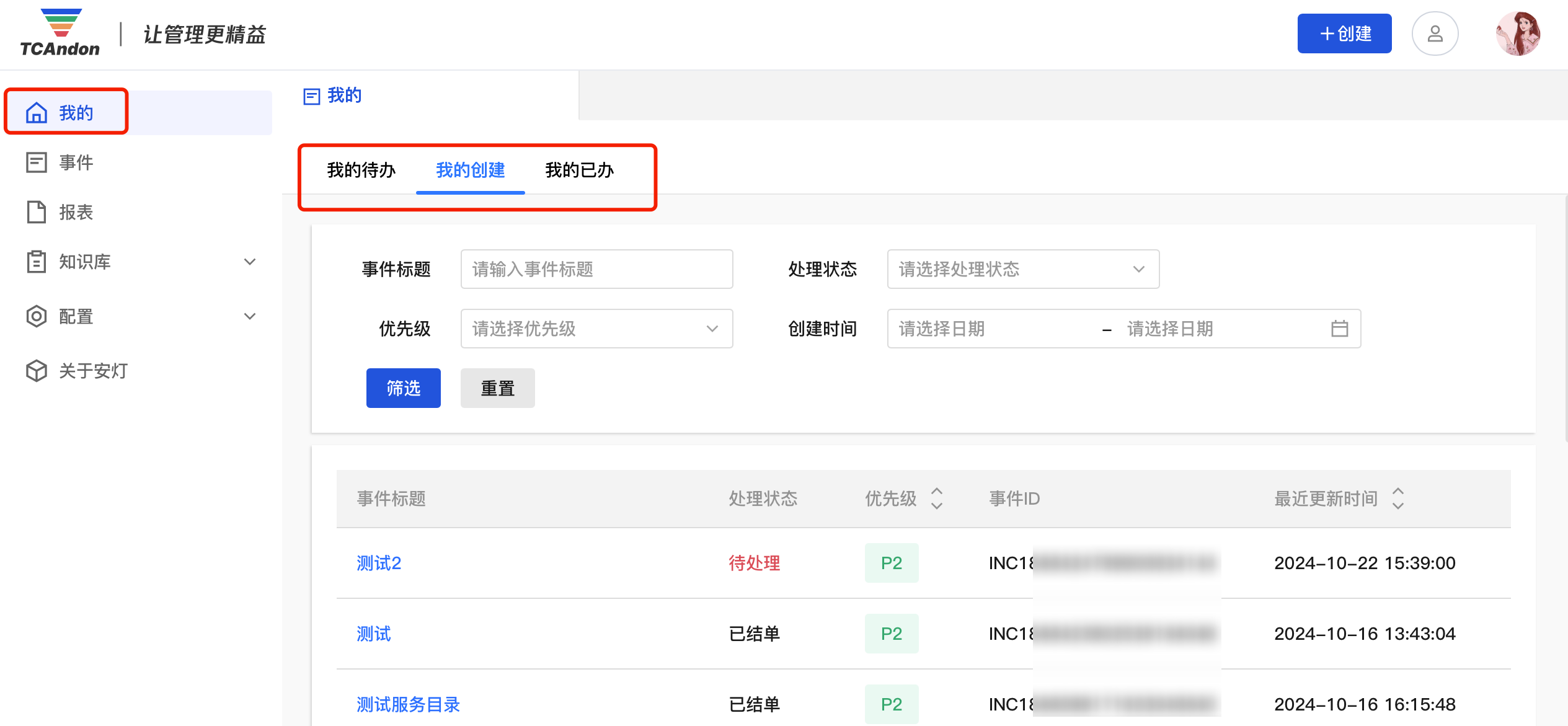Open the 处理状态 dropdown
The height and width of the screenshot is (726, 1568).
coord(1023,269)
